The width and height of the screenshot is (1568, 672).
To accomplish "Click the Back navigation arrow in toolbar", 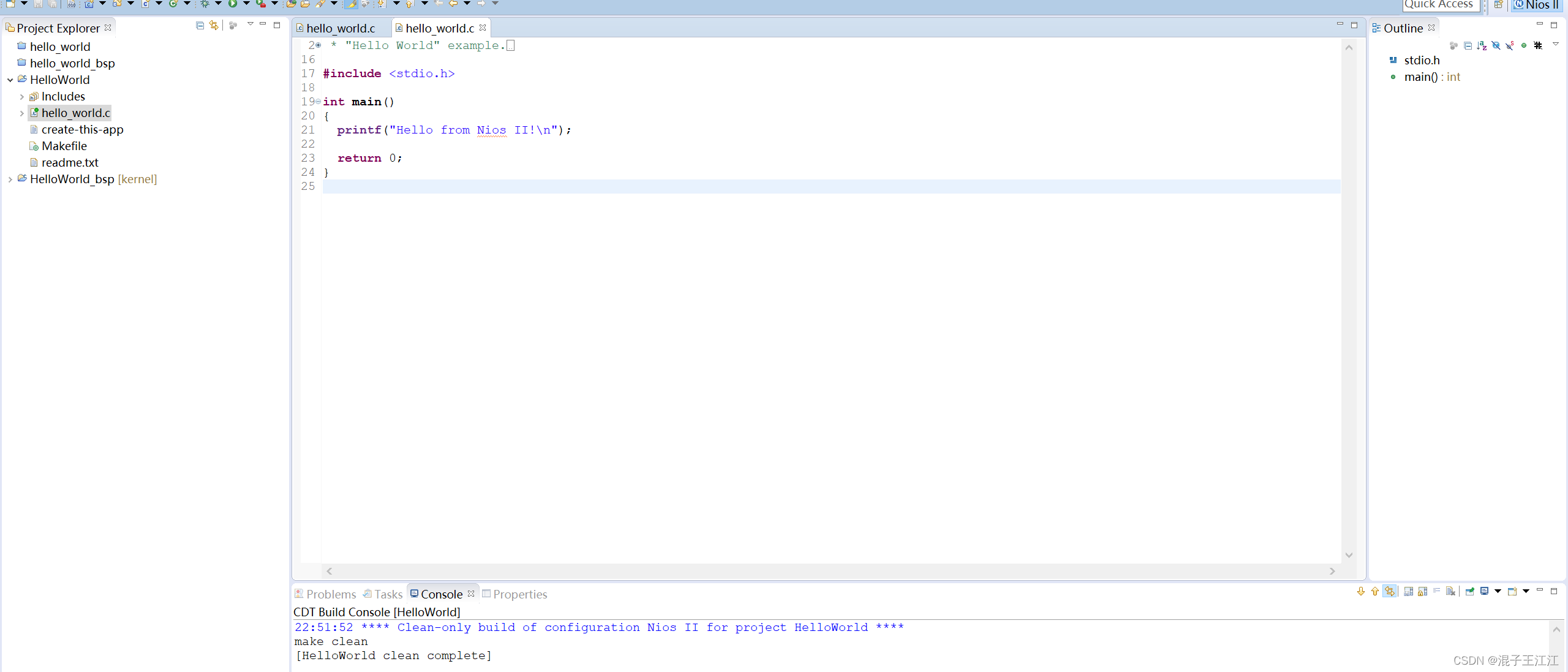I will pos(453,4).
